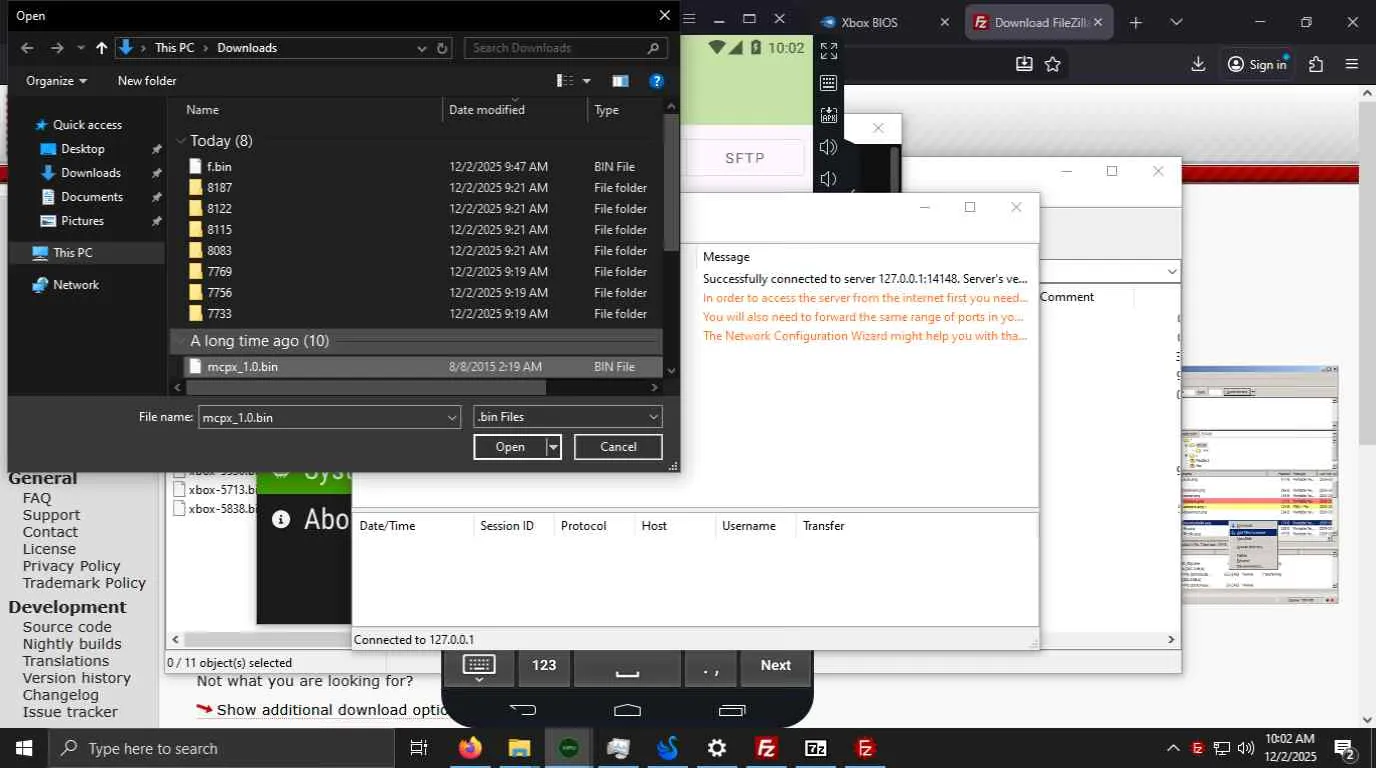Go up one folder level in Open dialog

[101, 48]
